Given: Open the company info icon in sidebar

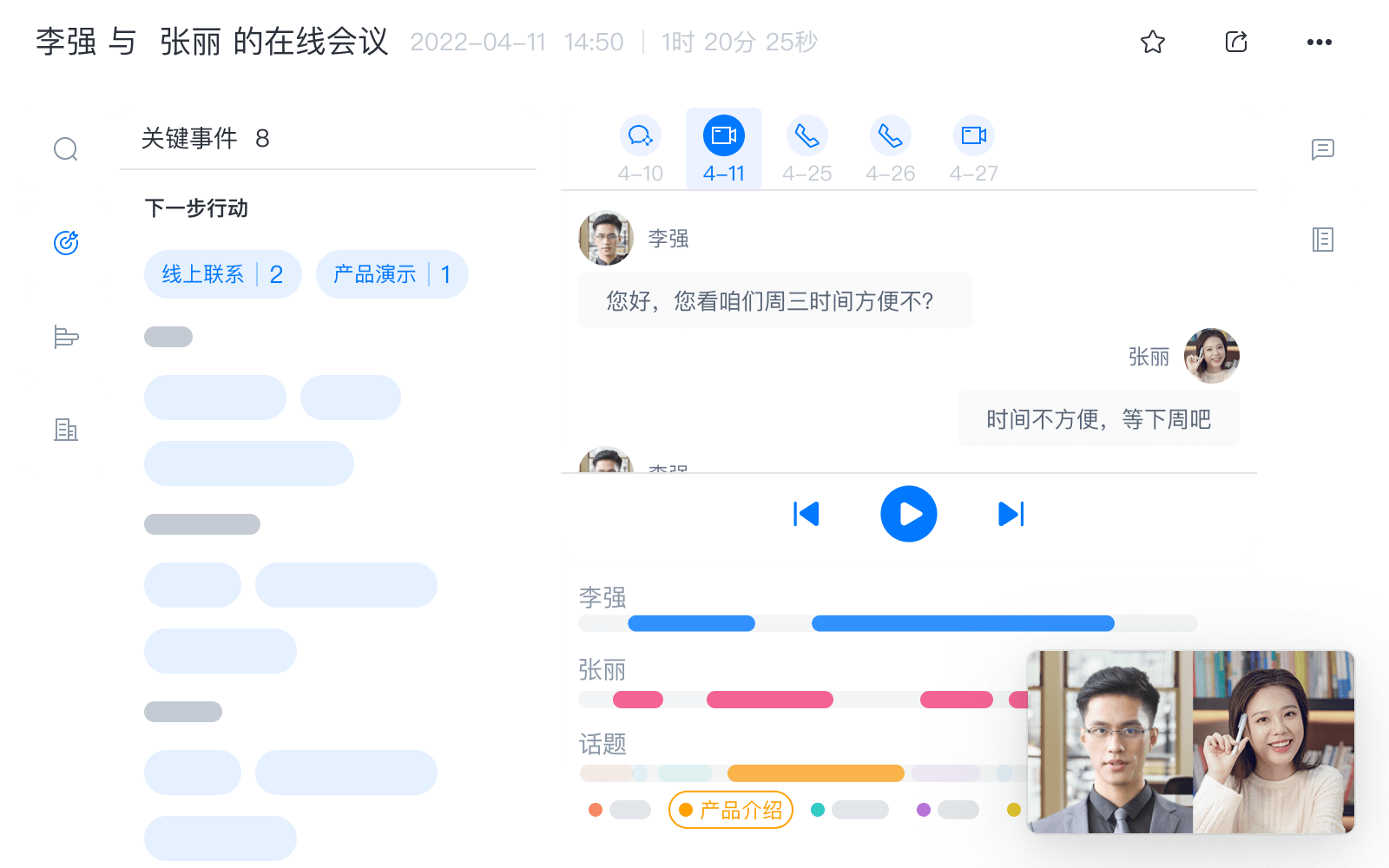Looking at the screenshot, I should click(x=66, y=430).
